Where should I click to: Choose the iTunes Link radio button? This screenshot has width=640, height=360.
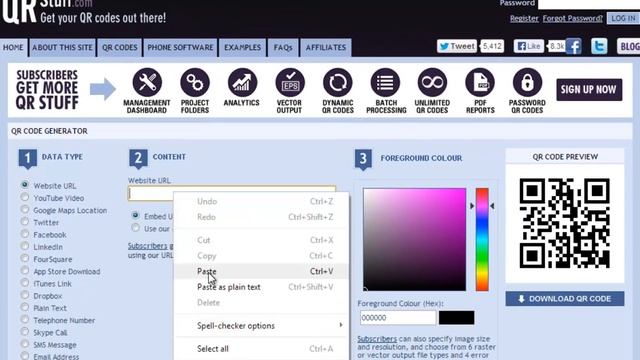coord(25,283)
